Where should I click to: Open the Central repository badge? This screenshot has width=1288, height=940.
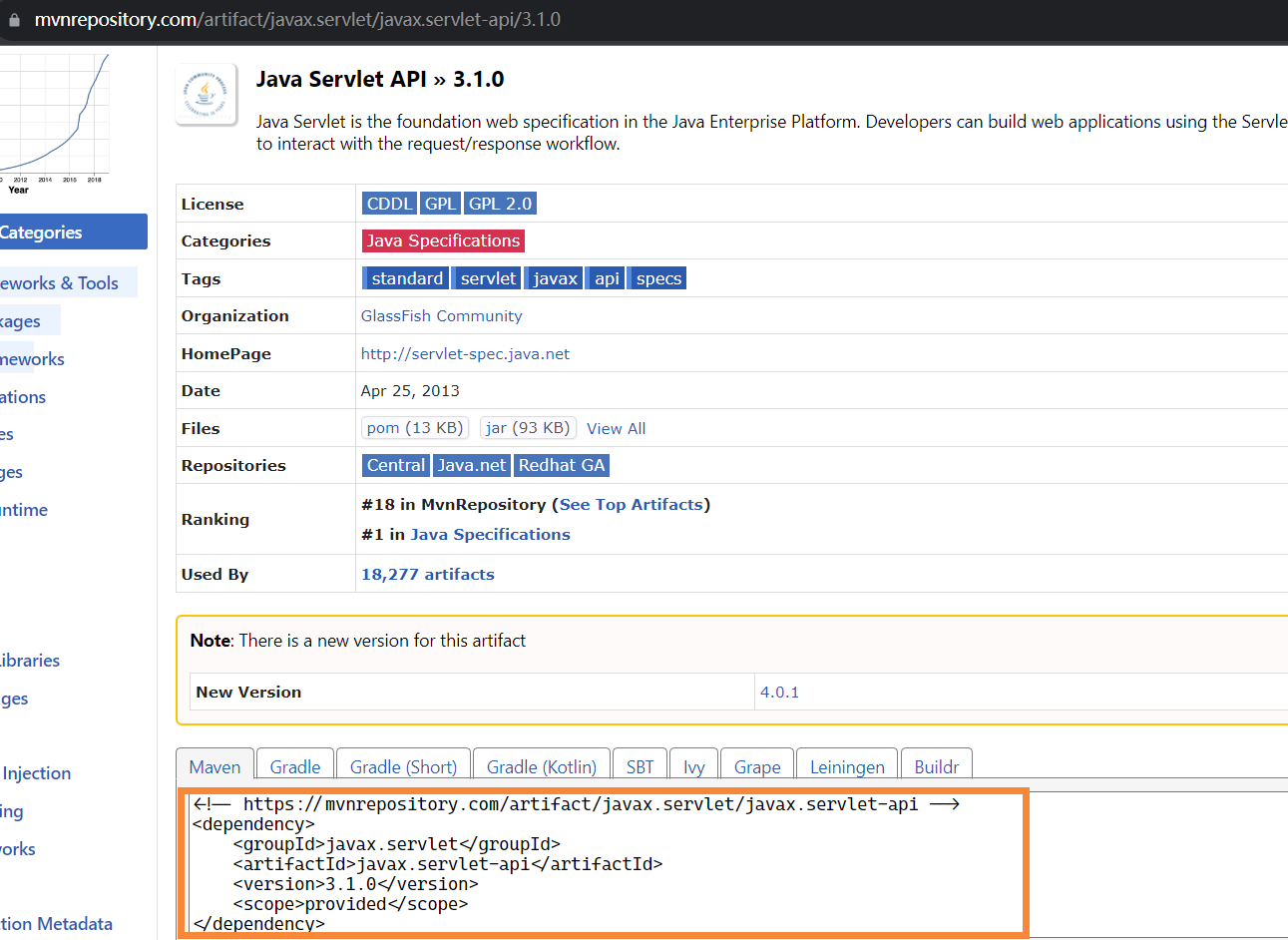[x=396, y=465]
